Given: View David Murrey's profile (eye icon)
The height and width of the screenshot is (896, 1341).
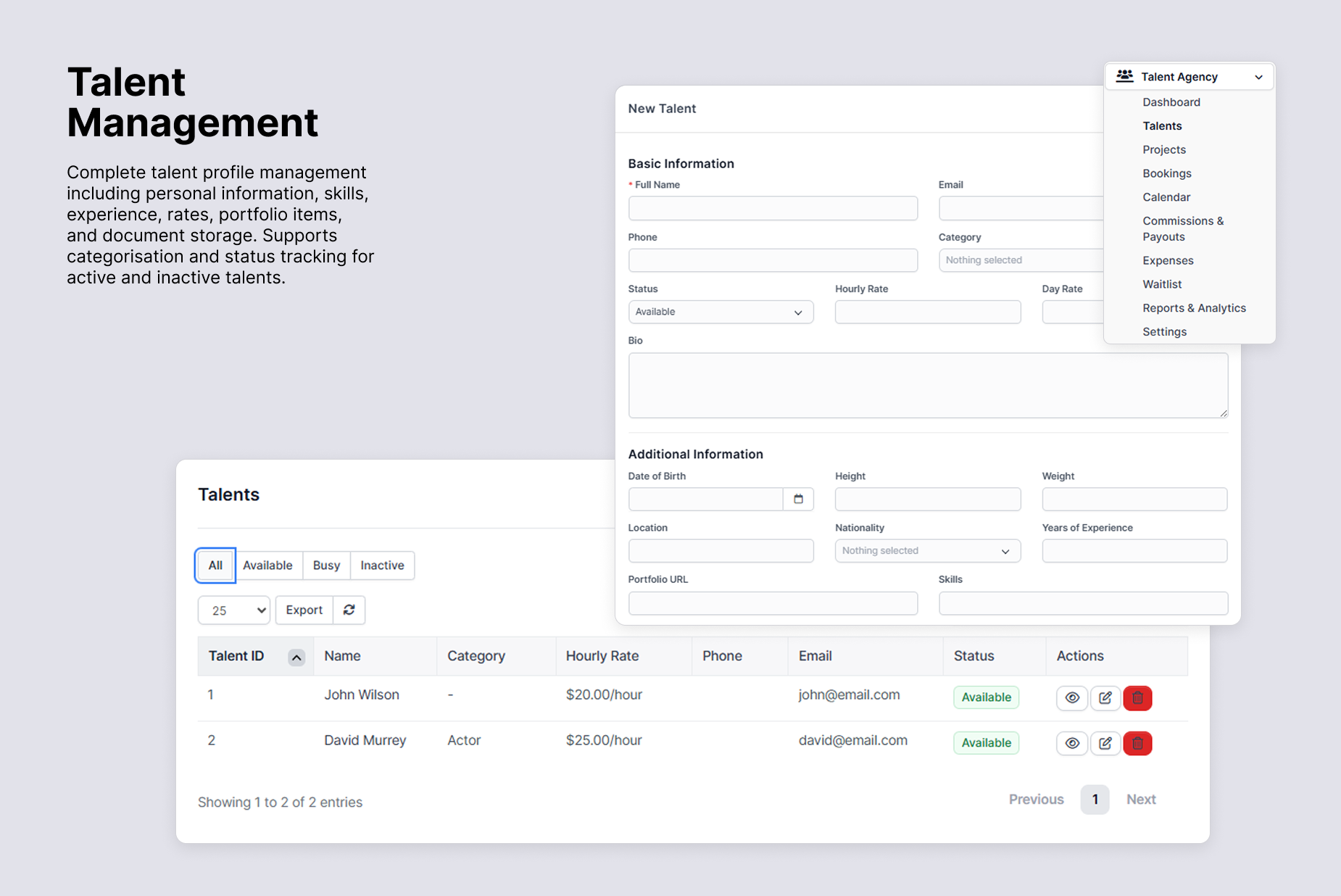Looking at the screenshot, I should tap(1072, 743).
